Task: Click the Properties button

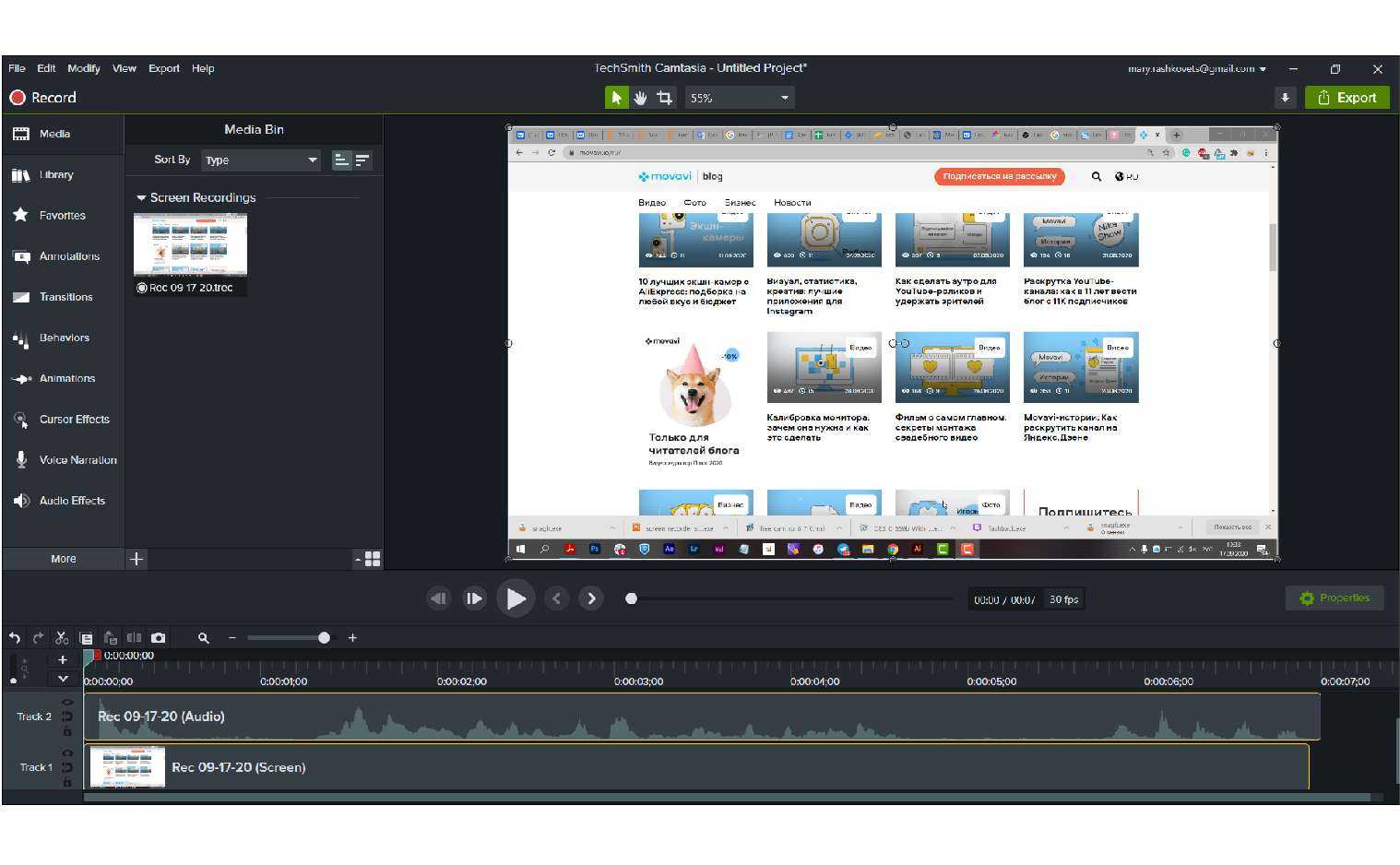Action: [x=1334, y=598]
